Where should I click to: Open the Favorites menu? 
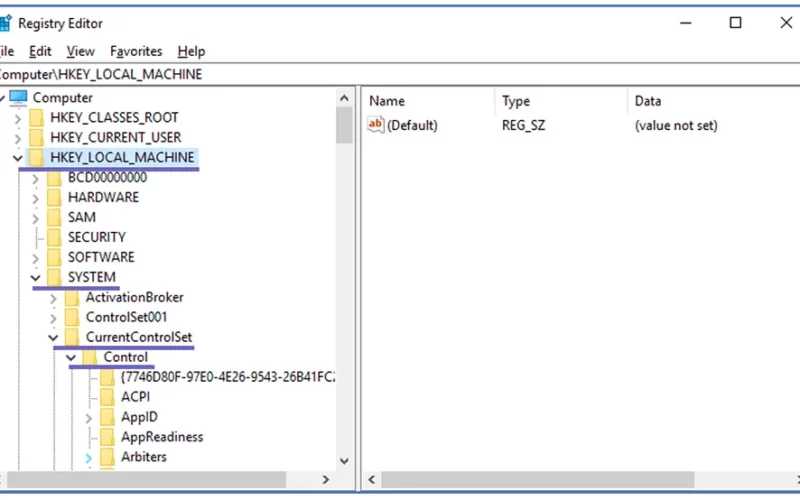[x=136, y=51]
